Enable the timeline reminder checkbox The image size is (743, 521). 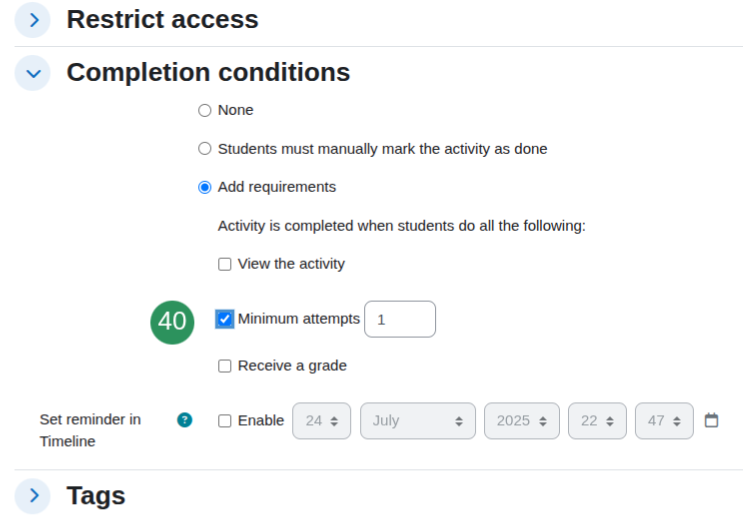tap(225, 421)
